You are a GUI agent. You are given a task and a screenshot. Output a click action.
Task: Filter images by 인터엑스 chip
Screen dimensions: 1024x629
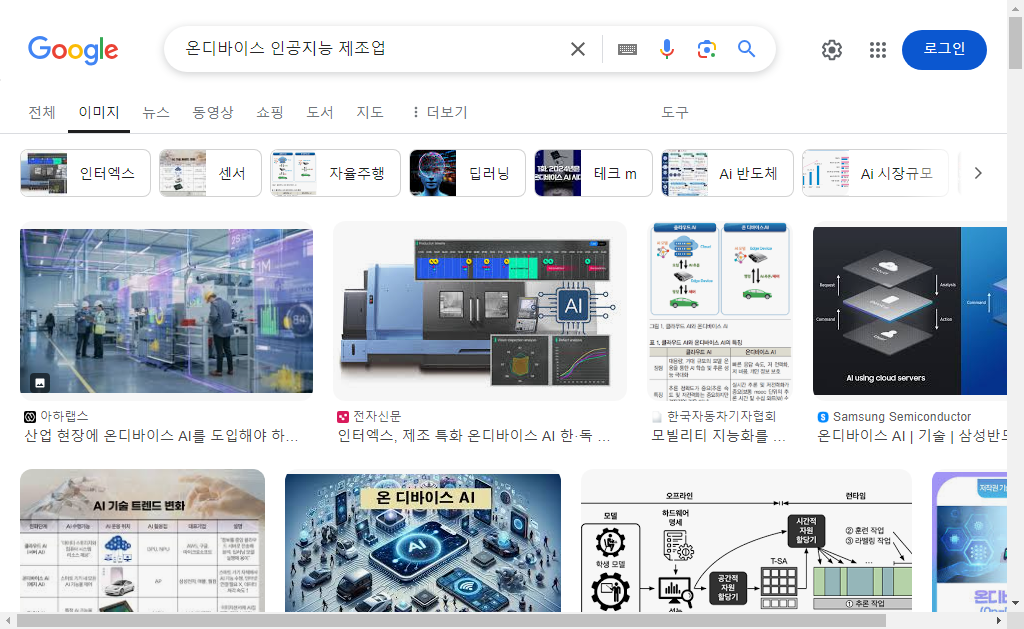pos(86,173)
